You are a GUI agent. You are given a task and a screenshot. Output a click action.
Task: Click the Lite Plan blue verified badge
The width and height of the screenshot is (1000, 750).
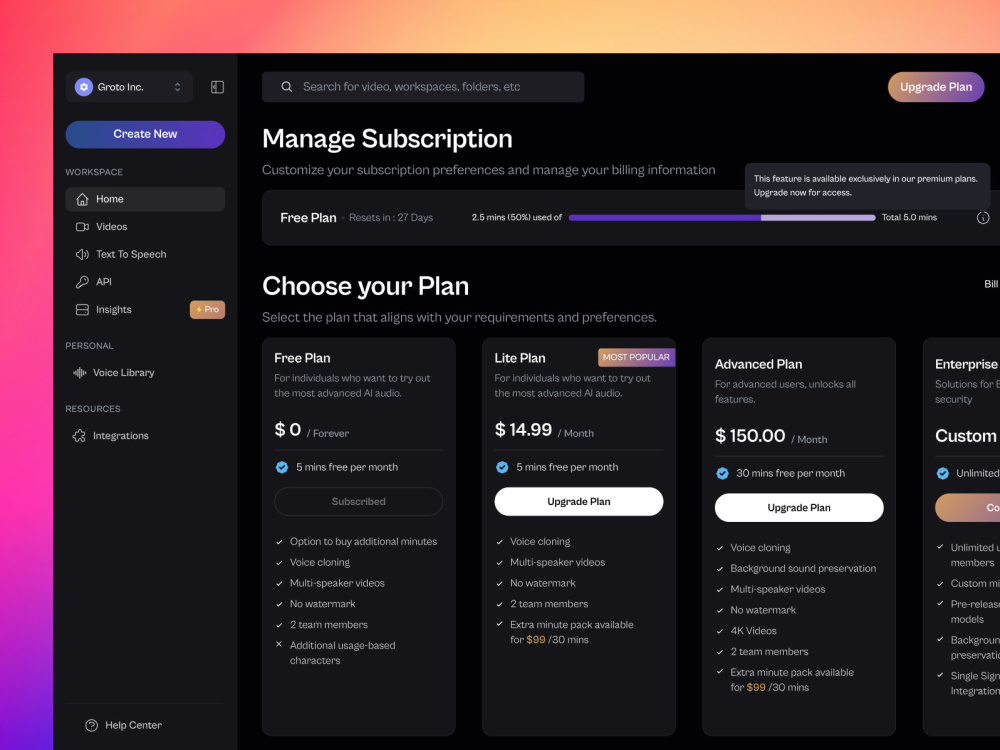pyautogui.click(x=502, y=467)
